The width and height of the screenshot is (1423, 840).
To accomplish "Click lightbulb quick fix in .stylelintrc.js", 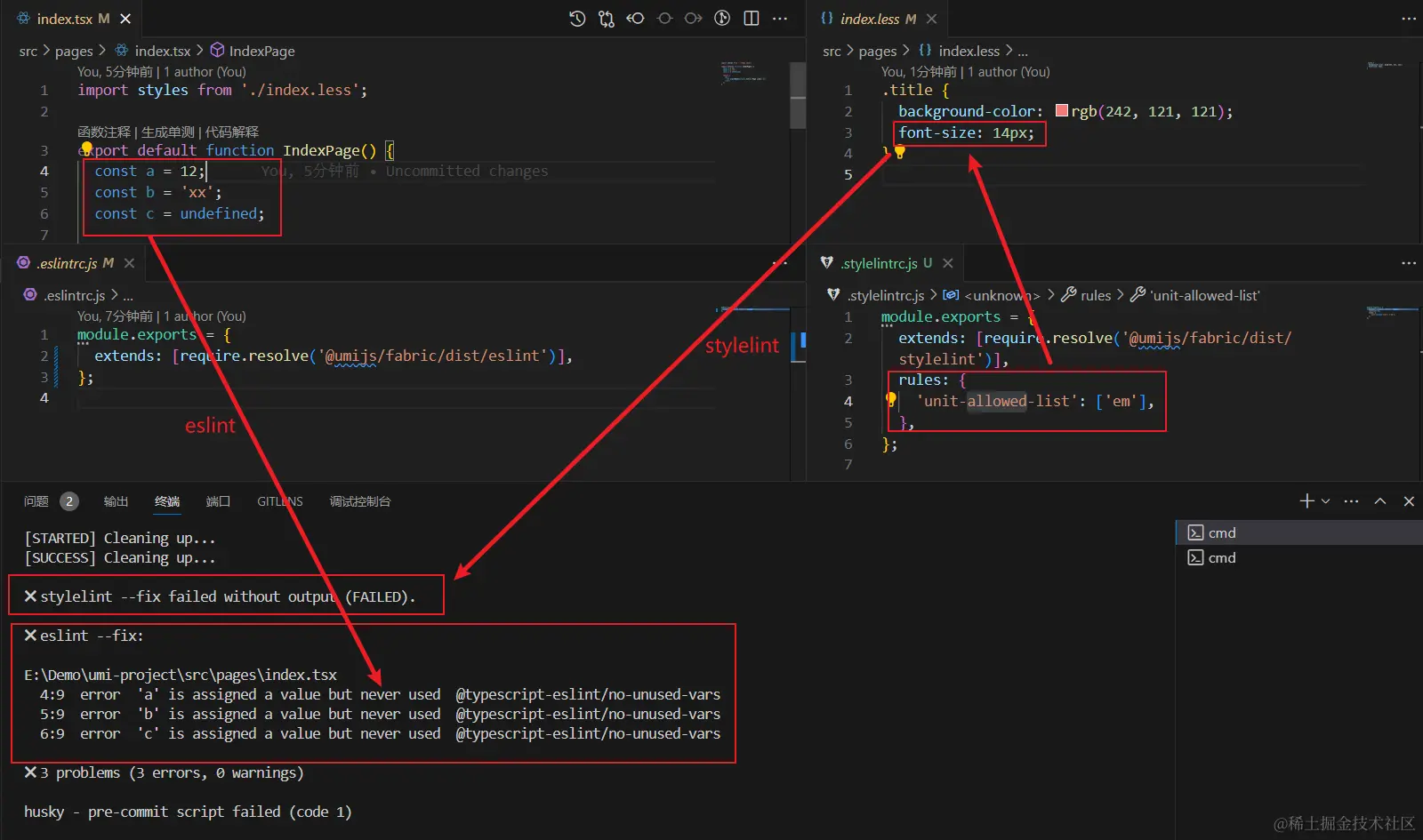I will (x=890, y=400).
